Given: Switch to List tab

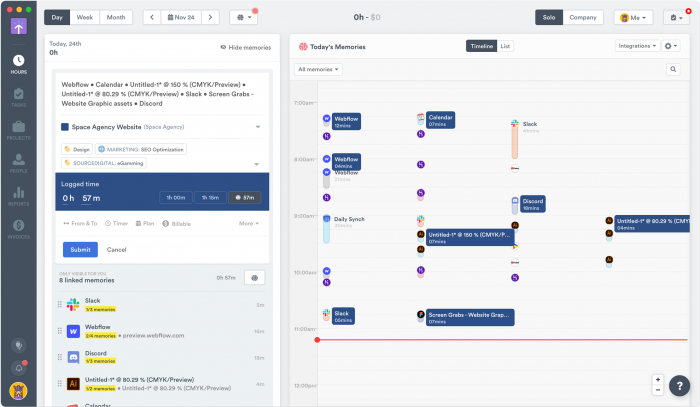Looking at the screenshot, I should pyautogui.click(x=505, y=46).
